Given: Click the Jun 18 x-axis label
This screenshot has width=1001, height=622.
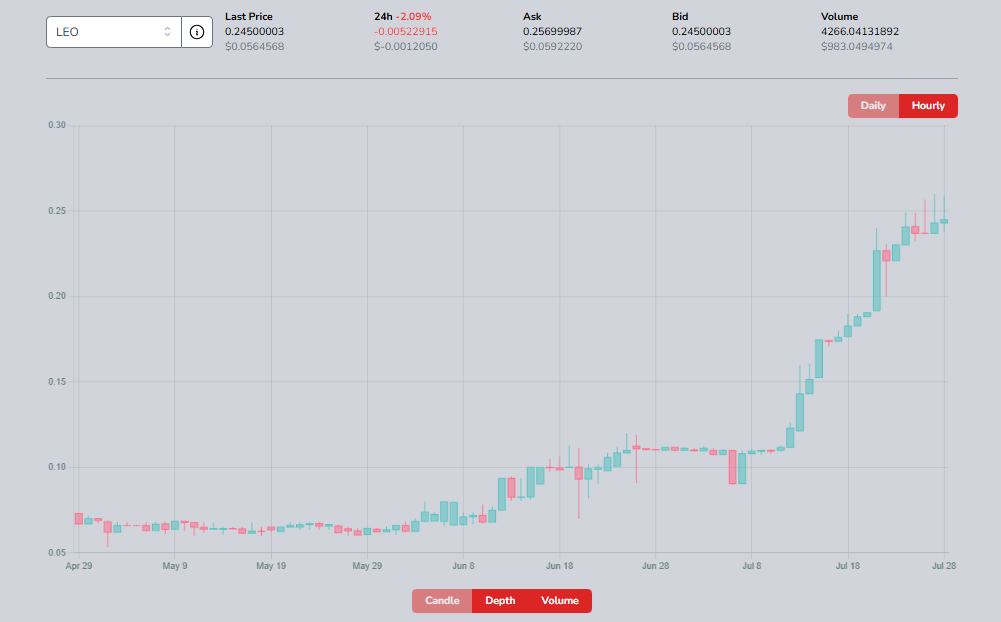Looking at the screenshot, I should point(559,566).
